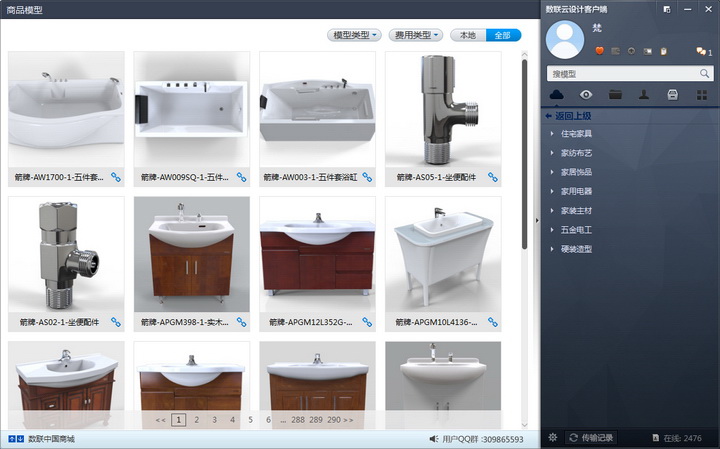720x449 pixels.
Task: Click the >> next pages link
Action: (x=349, y=420)
